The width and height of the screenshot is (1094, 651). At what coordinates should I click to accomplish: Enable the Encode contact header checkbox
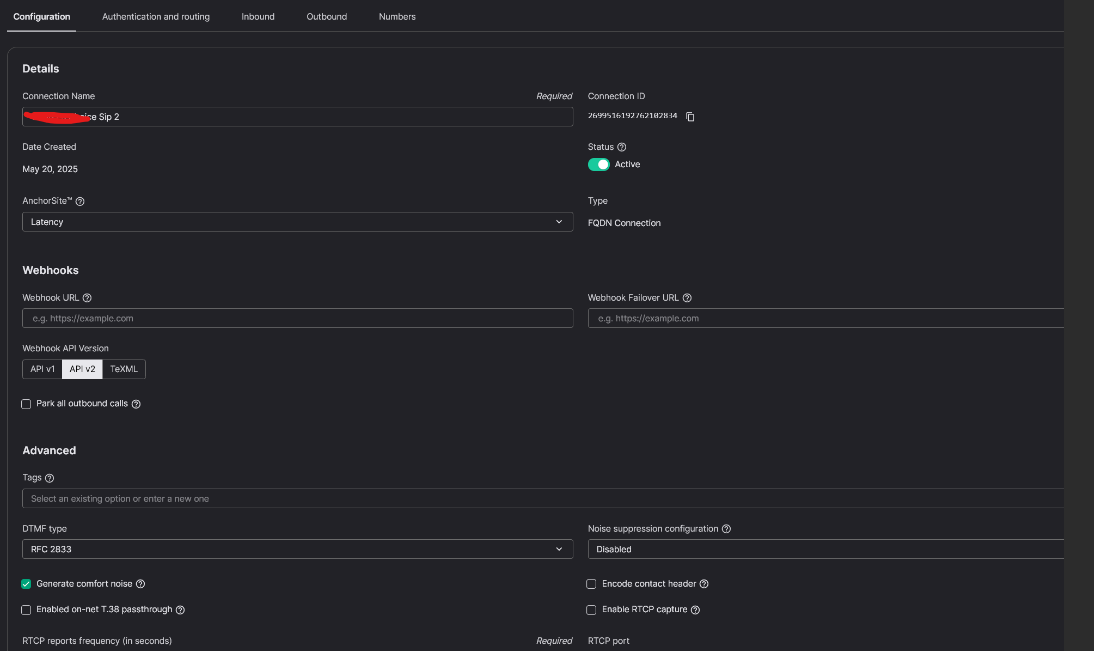[592, 584]
